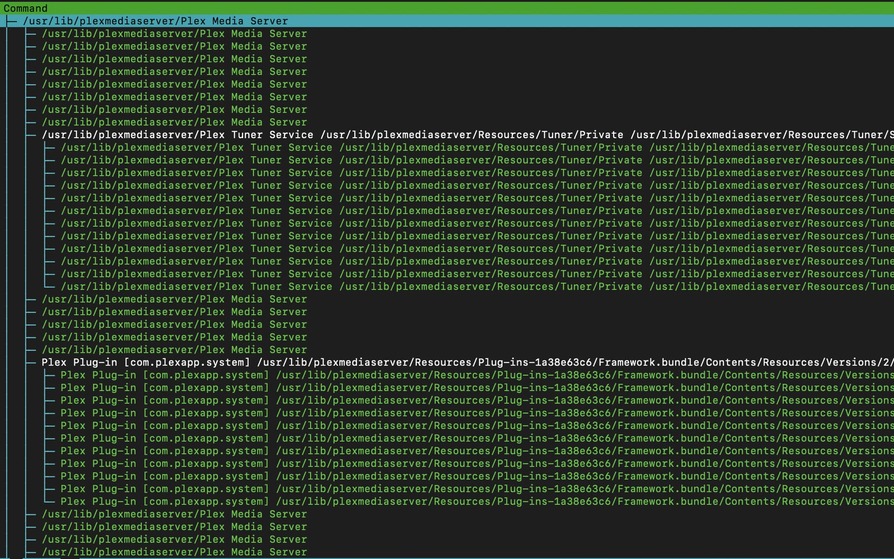Collapse the root Plex Media Server tree
The height and width of the screenshot is (559, 894).
11,21
